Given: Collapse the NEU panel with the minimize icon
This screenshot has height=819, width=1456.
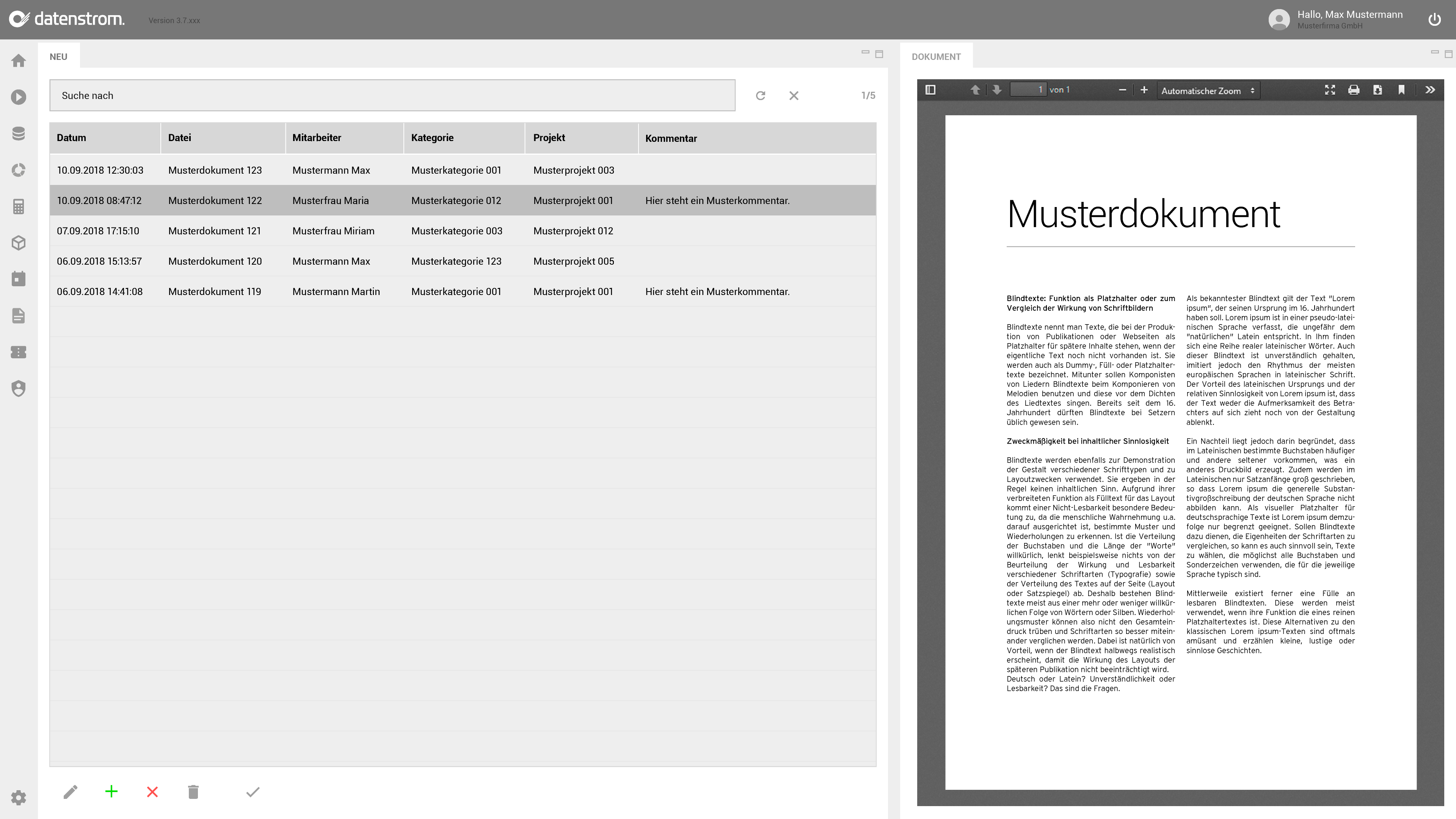Looking at the screenshot, I should point(865,53).
